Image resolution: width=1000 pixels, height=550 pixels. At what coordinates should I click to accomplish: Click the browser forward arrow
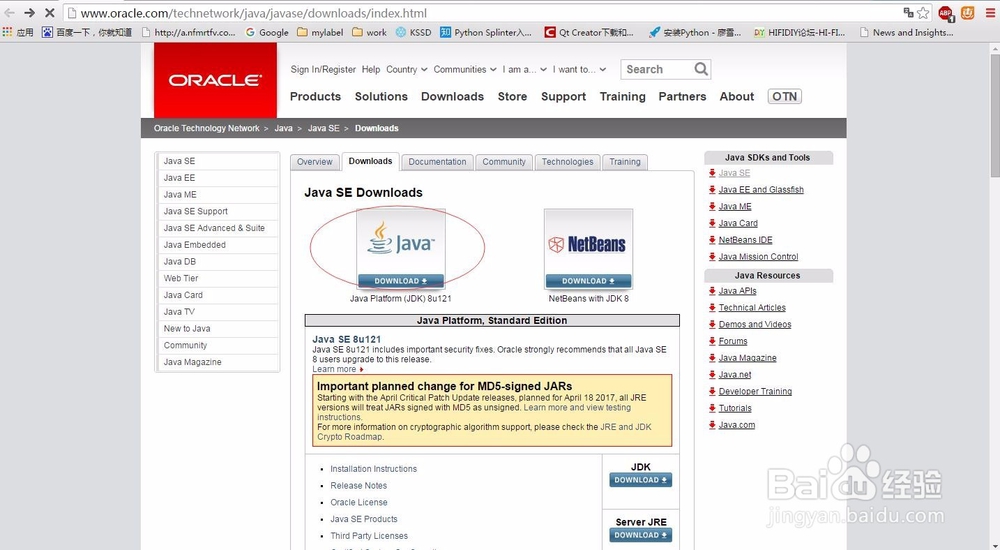(x=29, y=13)
